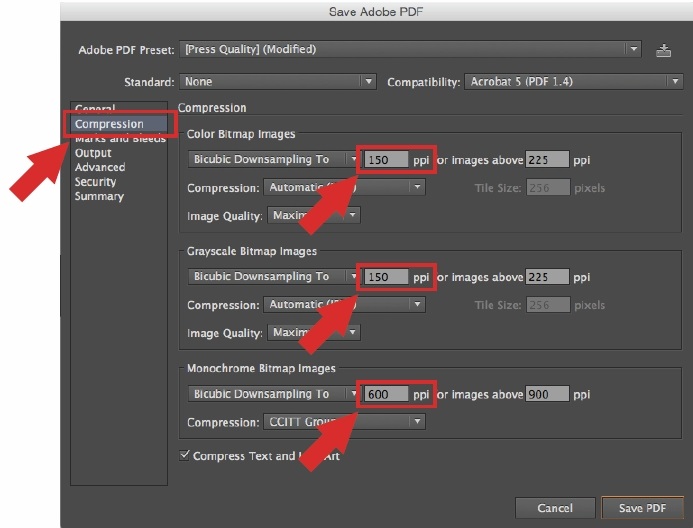The width and height of the screenshot is (693, 528).
Task: Click the Monochrome 600 ppi field
Action: pyautogui.click(x=386, y=394)
